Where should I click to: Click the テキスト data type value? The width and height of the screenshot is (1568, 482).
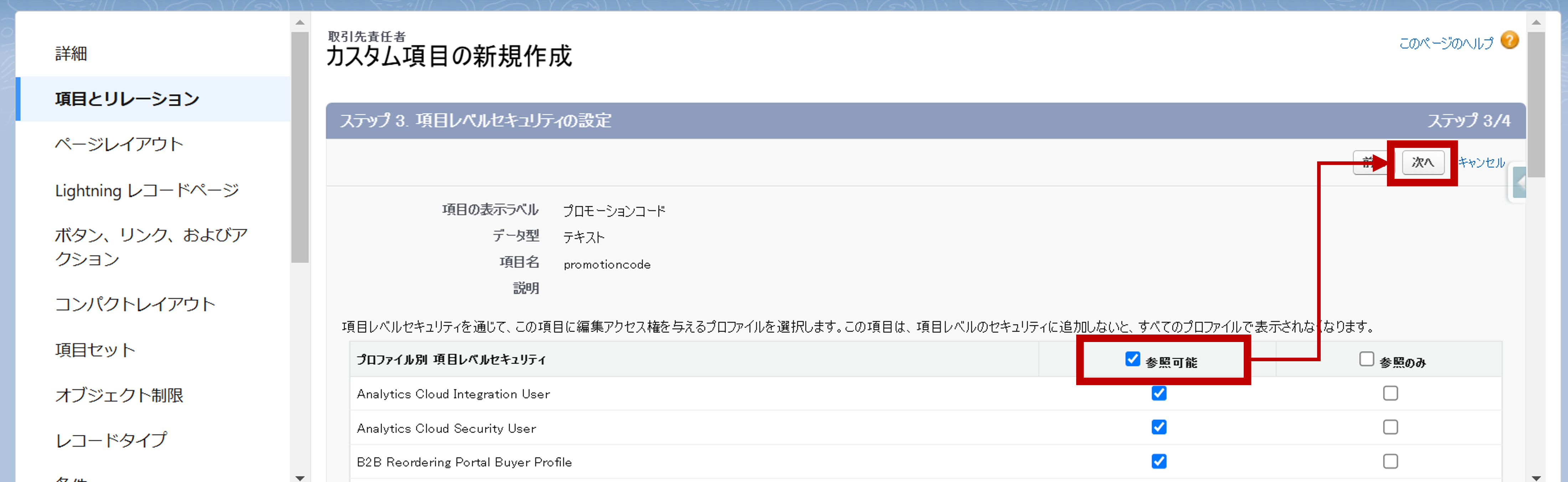(584, 237)
